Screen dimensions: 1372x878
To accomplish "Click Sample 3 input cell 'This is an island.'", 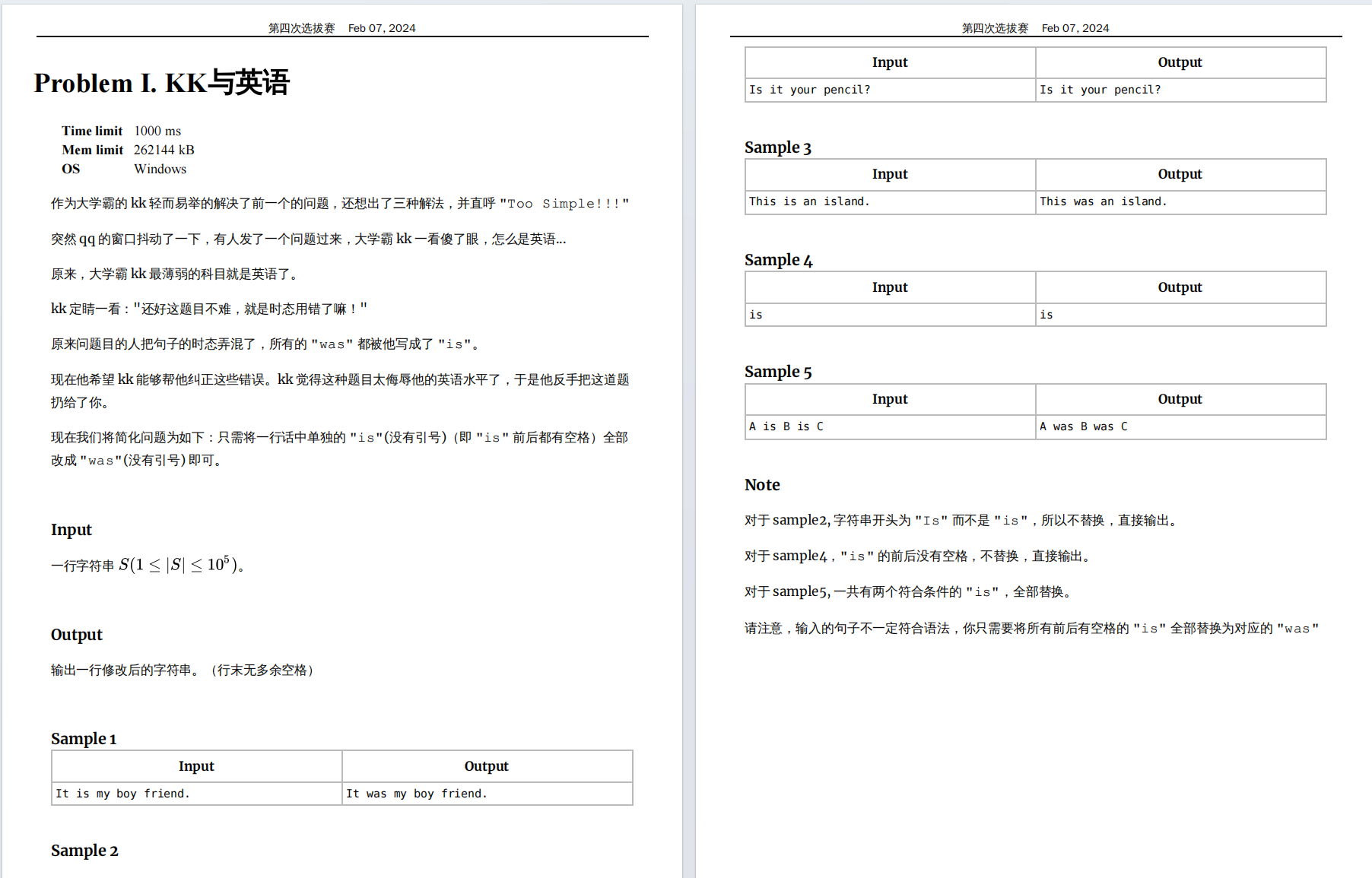I will (891, 201).
